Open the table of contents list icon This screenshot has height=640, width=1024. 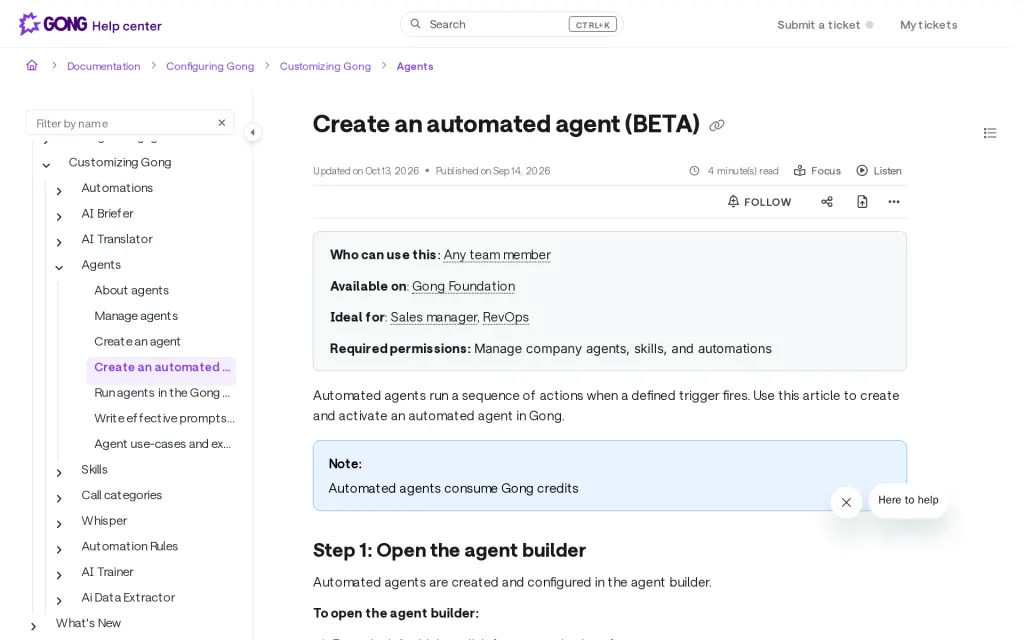point(989,133)
